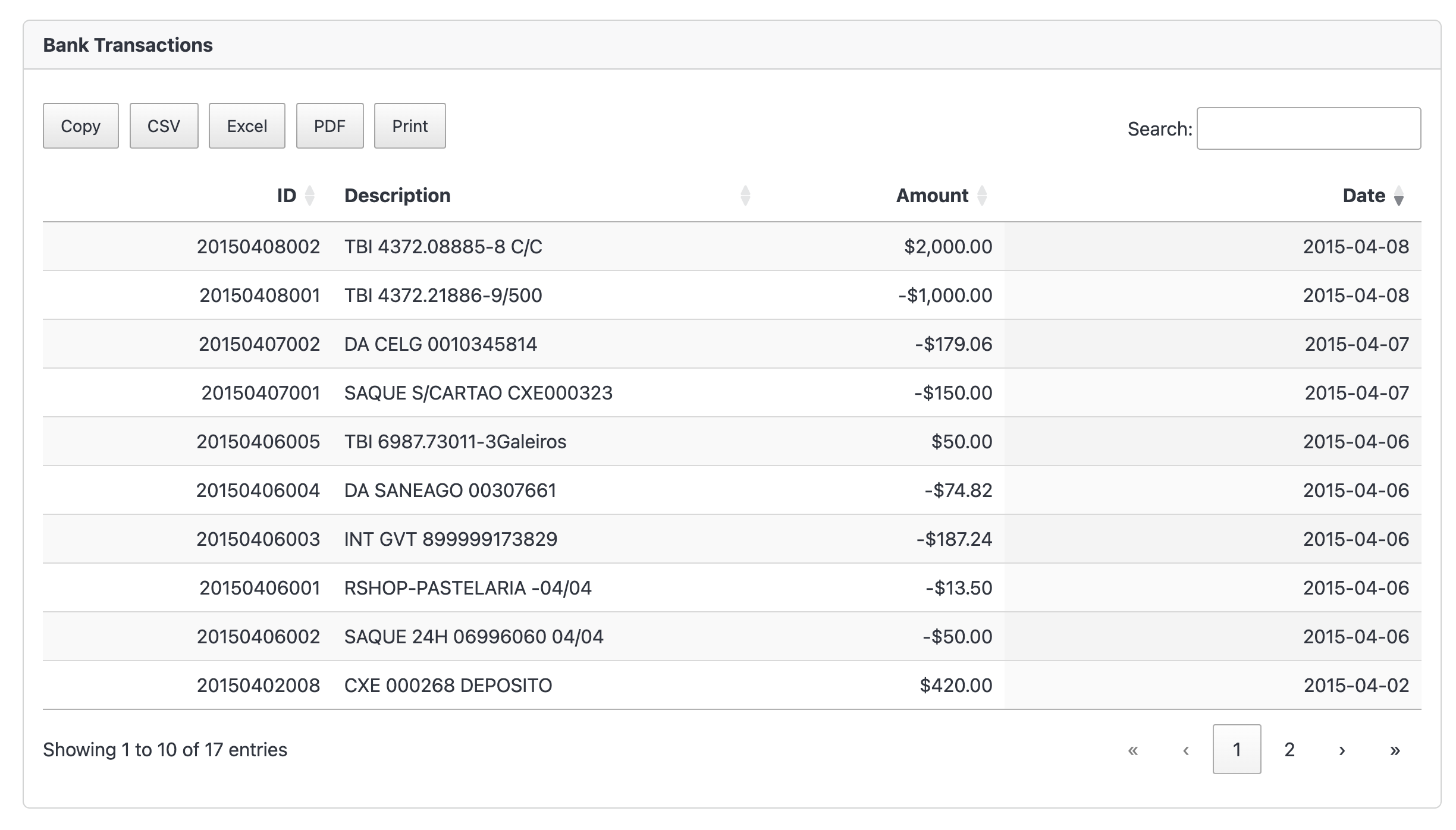Screen dimensions: 1456x830
Task: Copy the table data to clipboard
Action: 80,126
